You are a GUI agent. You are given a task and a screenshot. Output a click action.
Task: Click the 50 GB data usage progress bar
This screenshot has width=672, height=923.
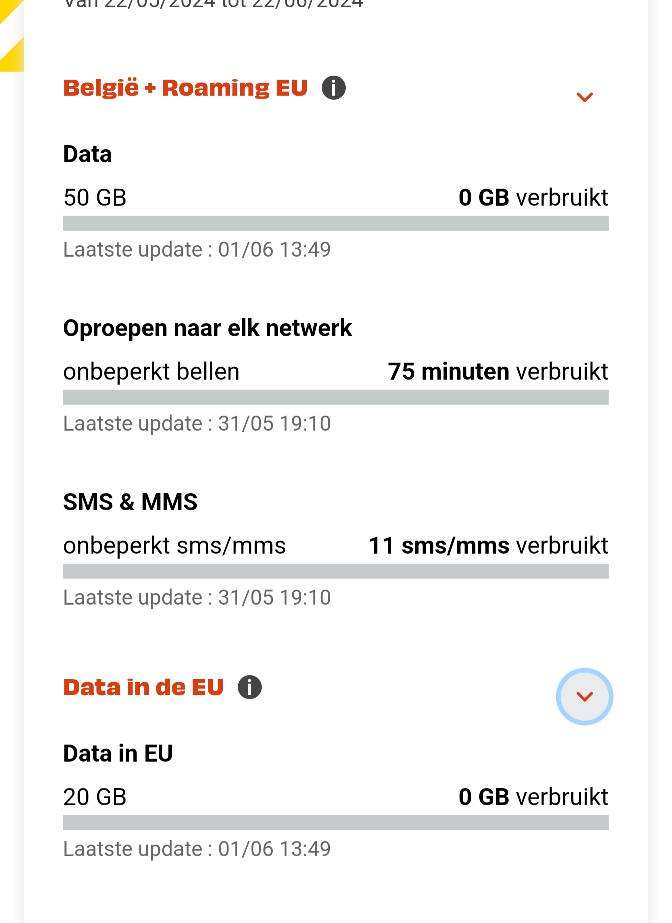tap(336, 223)
